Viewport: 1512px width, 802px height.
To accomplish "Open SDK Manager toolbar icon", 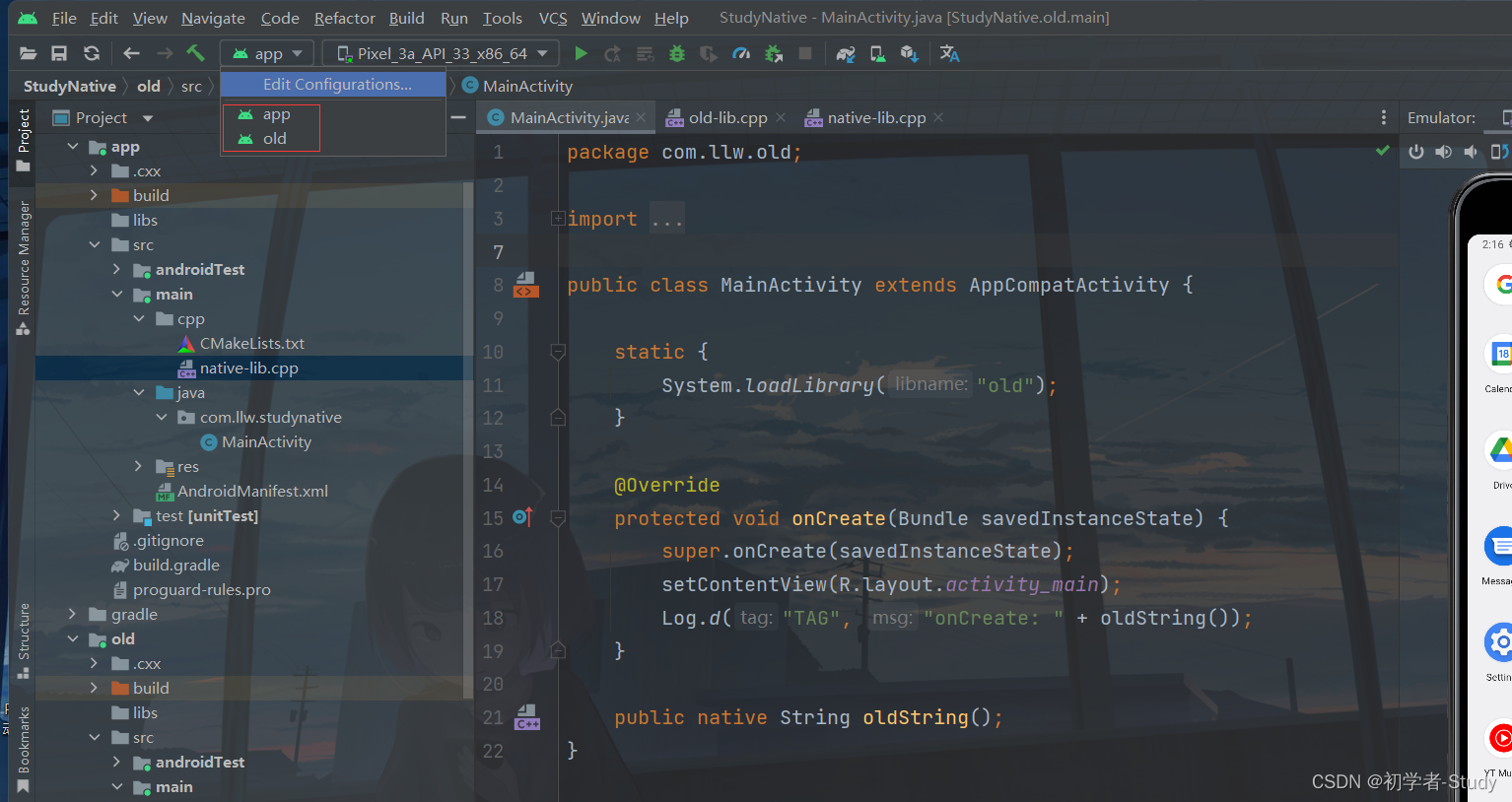I will click(x=909, y=53).
